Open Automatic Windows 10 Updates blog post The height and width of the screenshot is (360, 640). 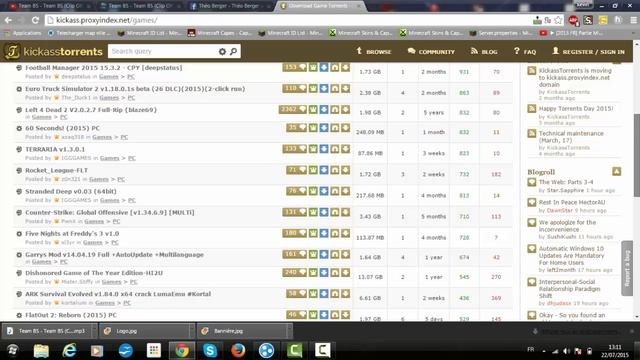point(571,256)
